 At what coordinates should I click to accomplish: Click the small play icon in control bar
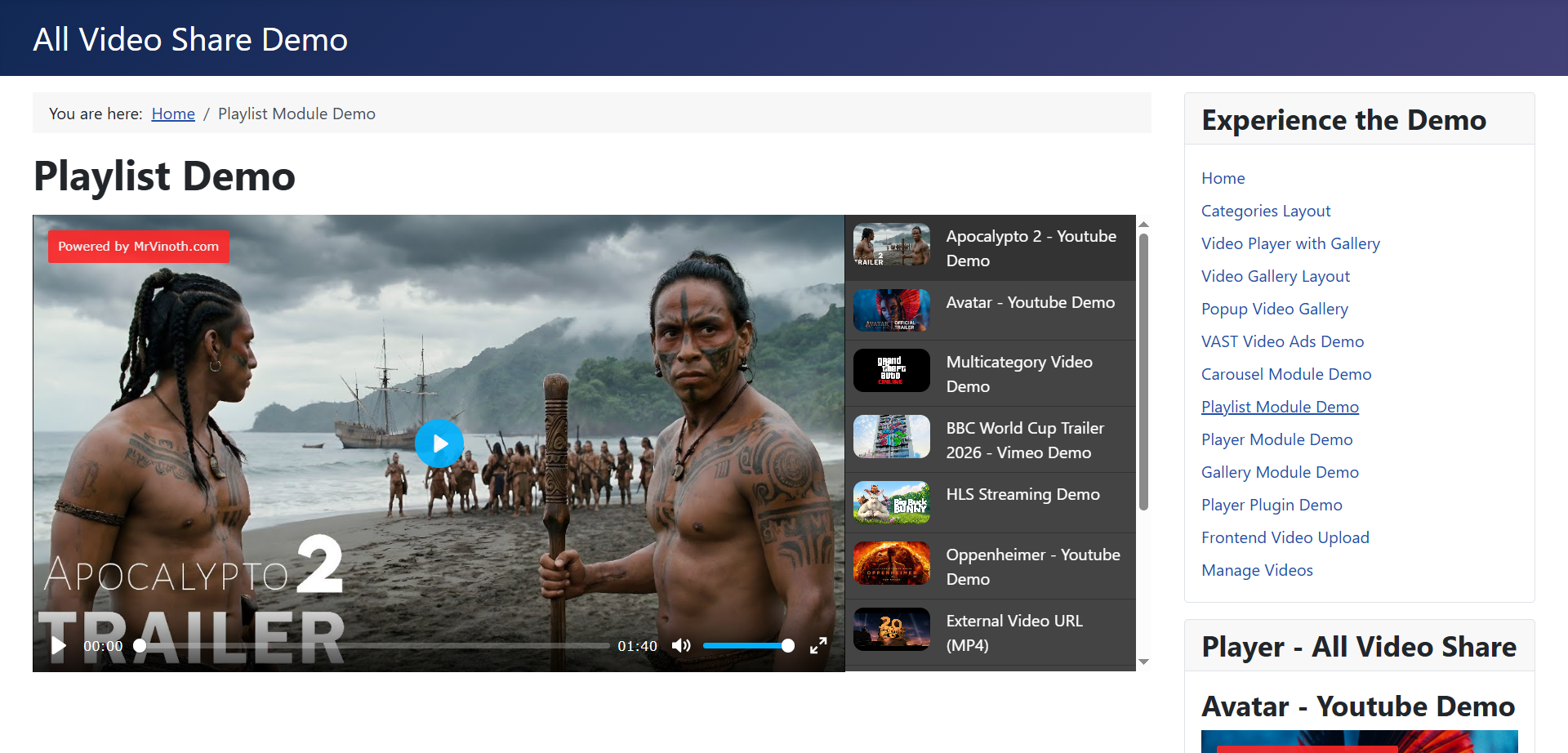(x=58, y=646)
